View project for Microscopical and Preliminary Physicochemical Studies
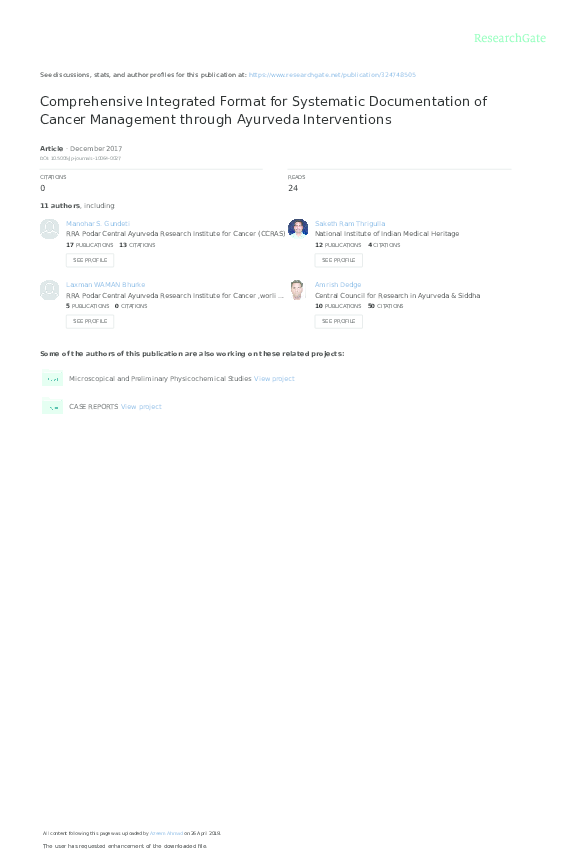 pos(274,379)
